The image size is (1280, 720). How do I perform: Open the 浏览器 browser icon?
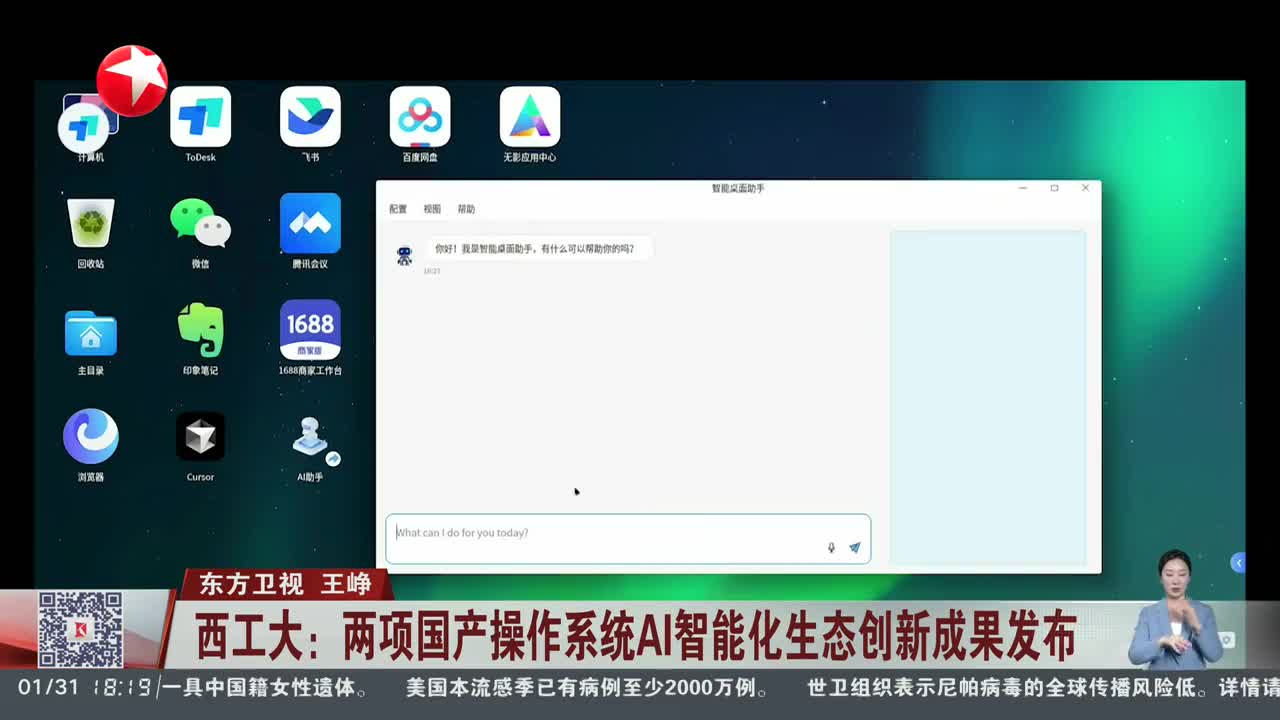pyautogui.click(x=91, y=438)
